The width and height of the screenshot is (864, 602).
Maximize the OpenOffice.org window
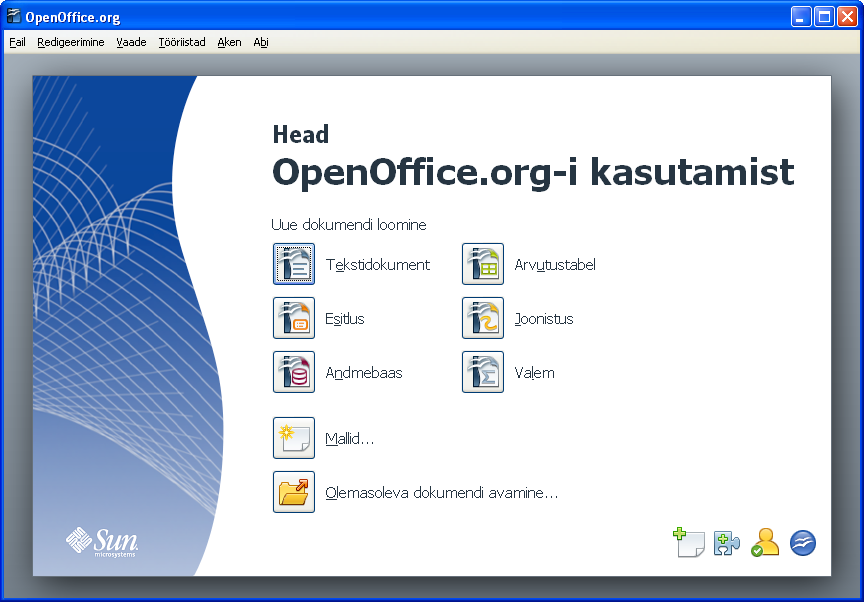pos(824,17)
